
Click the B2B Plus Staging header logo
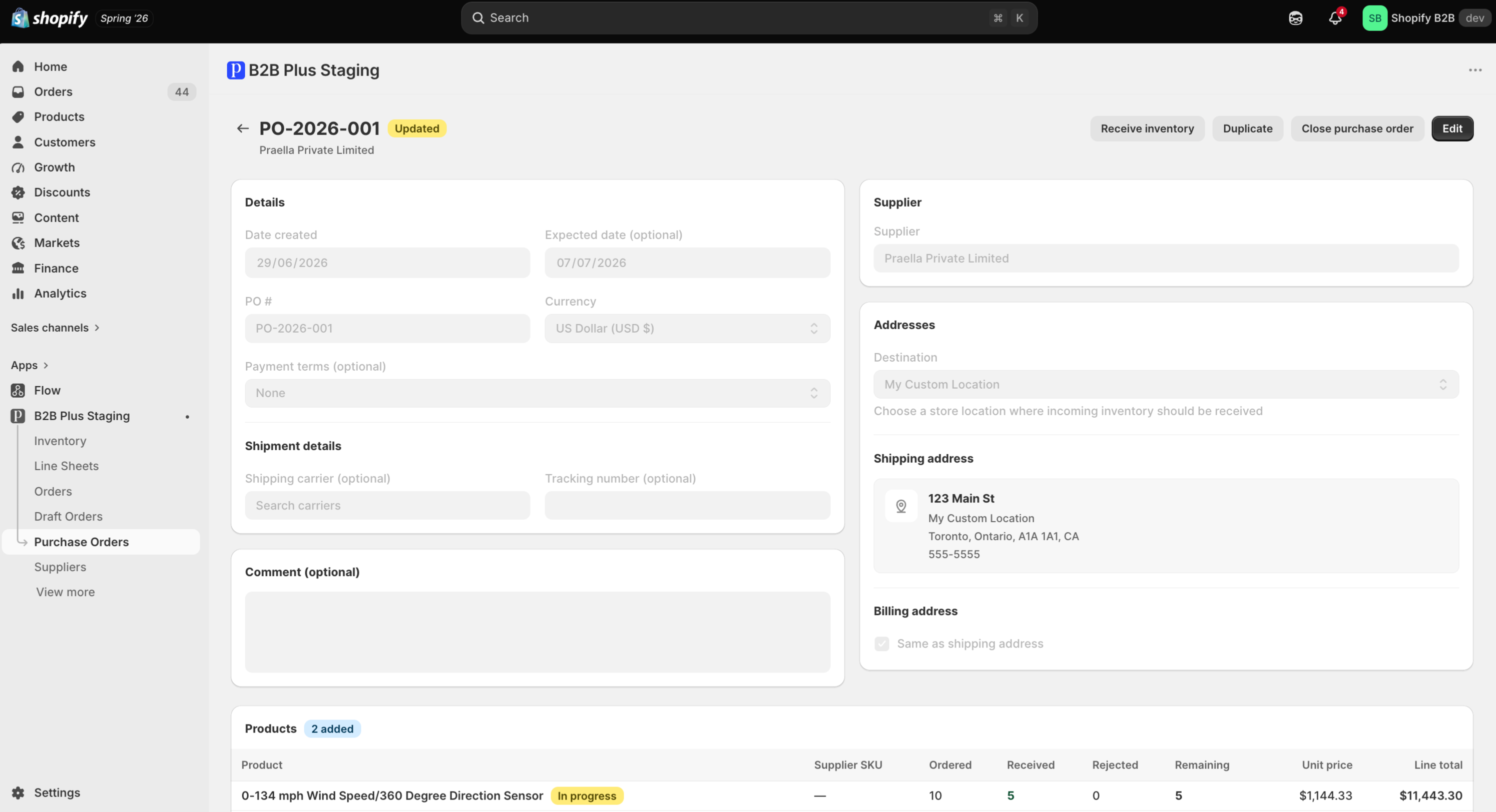(235, 70)
